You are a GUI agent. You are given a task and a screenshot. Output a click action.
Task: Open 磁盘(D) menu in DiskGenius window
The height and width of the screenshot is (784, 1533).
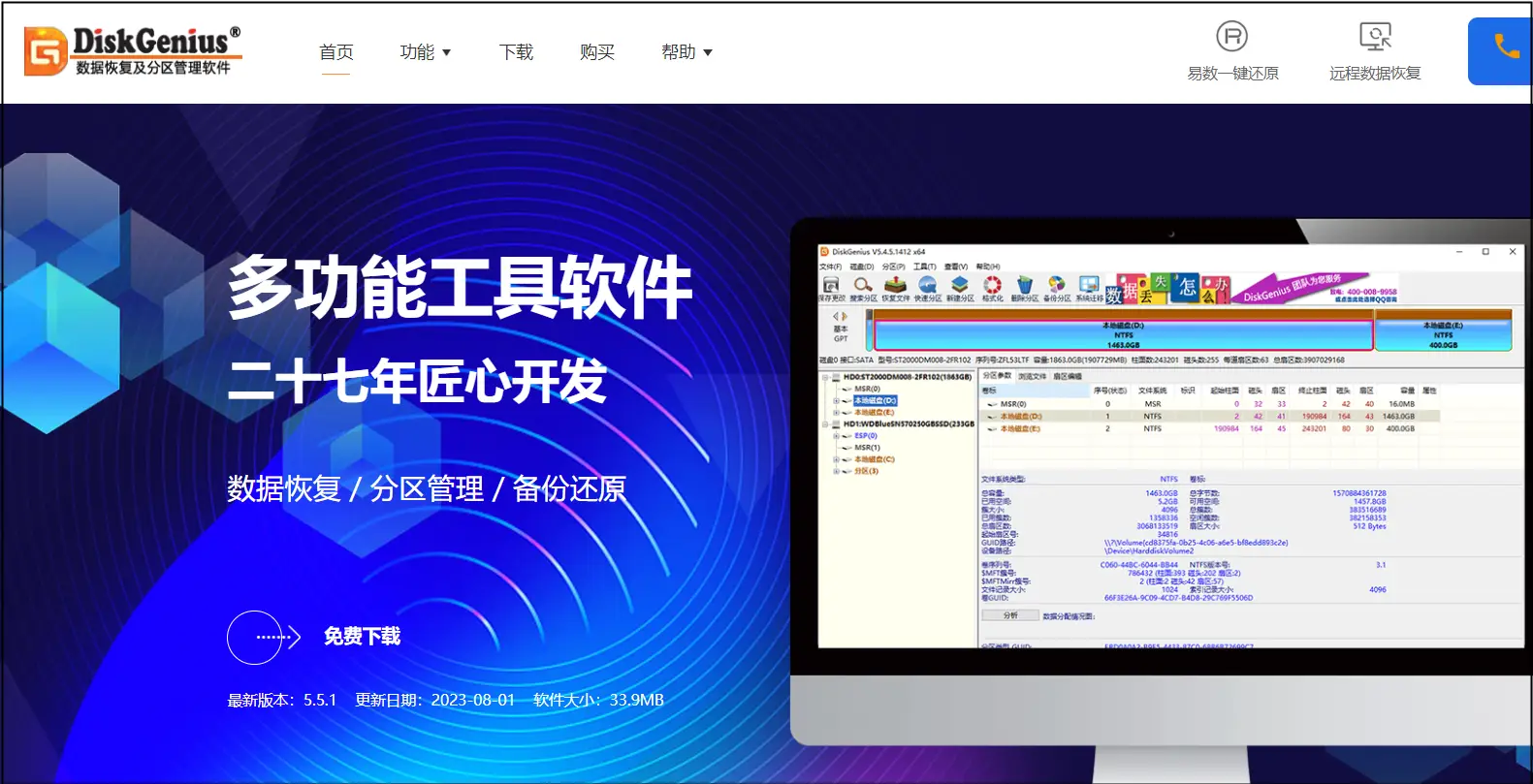(862, 267)
